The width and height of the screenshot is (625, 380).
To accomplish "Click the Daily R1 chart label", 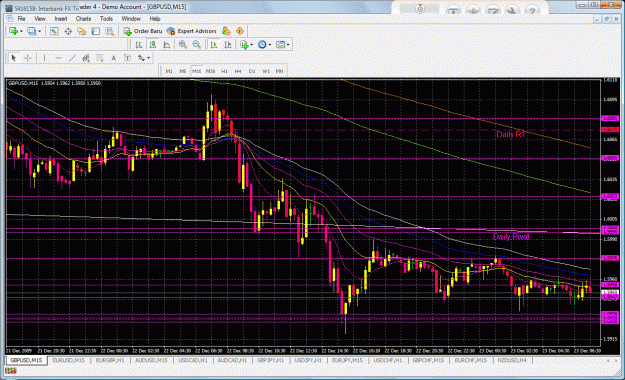I will (511, 134).
